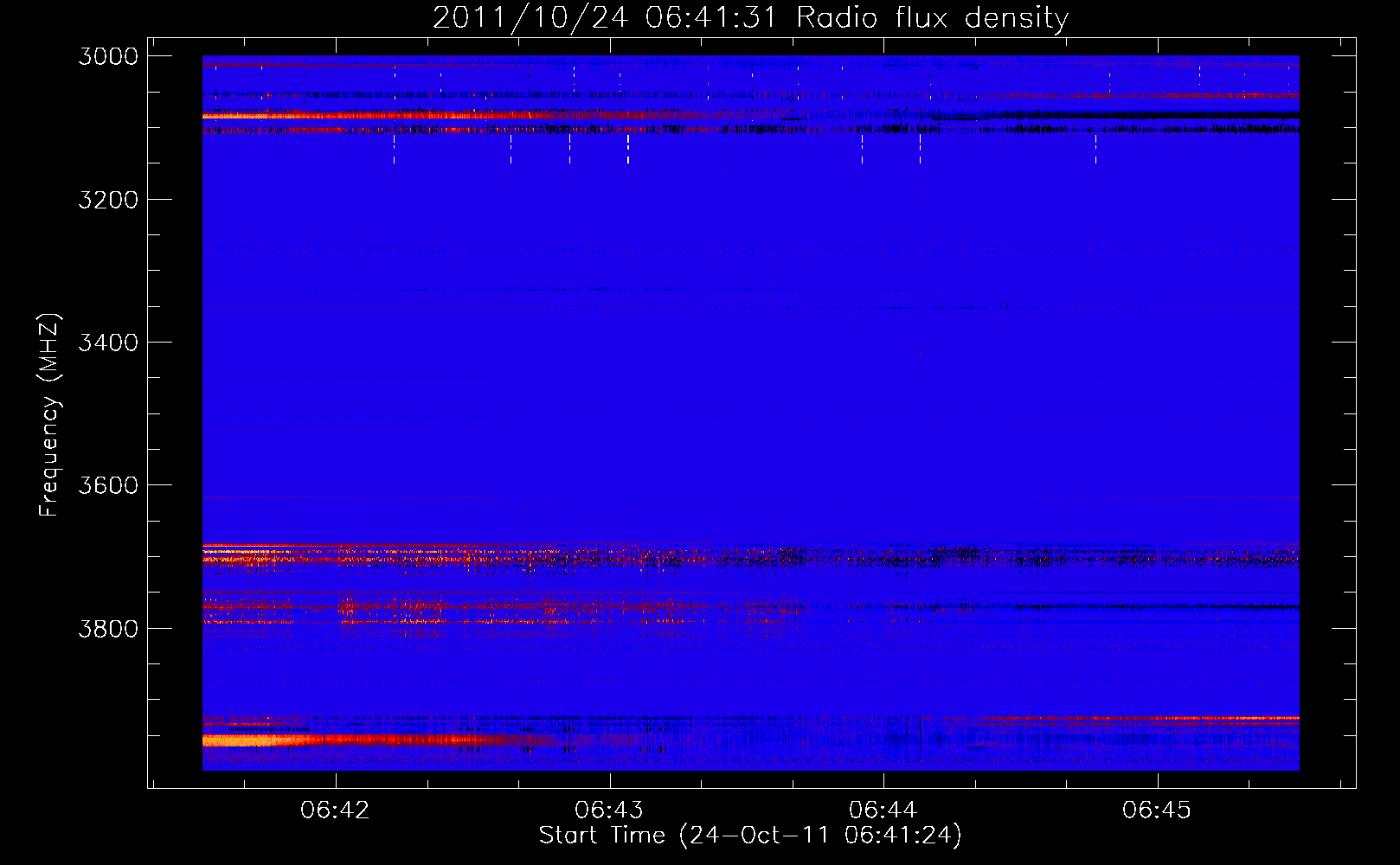Click the 06:45 time tick label

click(1157, 810)
